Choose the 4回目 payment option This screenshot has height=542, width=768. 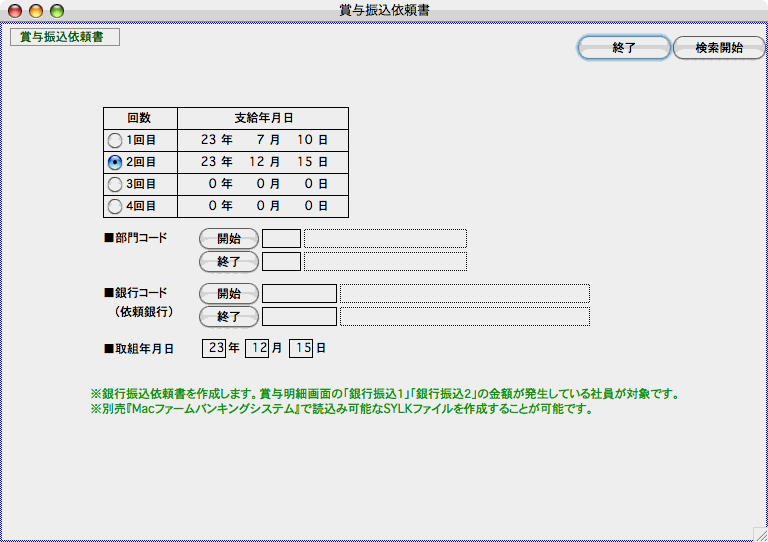[115, 206]
